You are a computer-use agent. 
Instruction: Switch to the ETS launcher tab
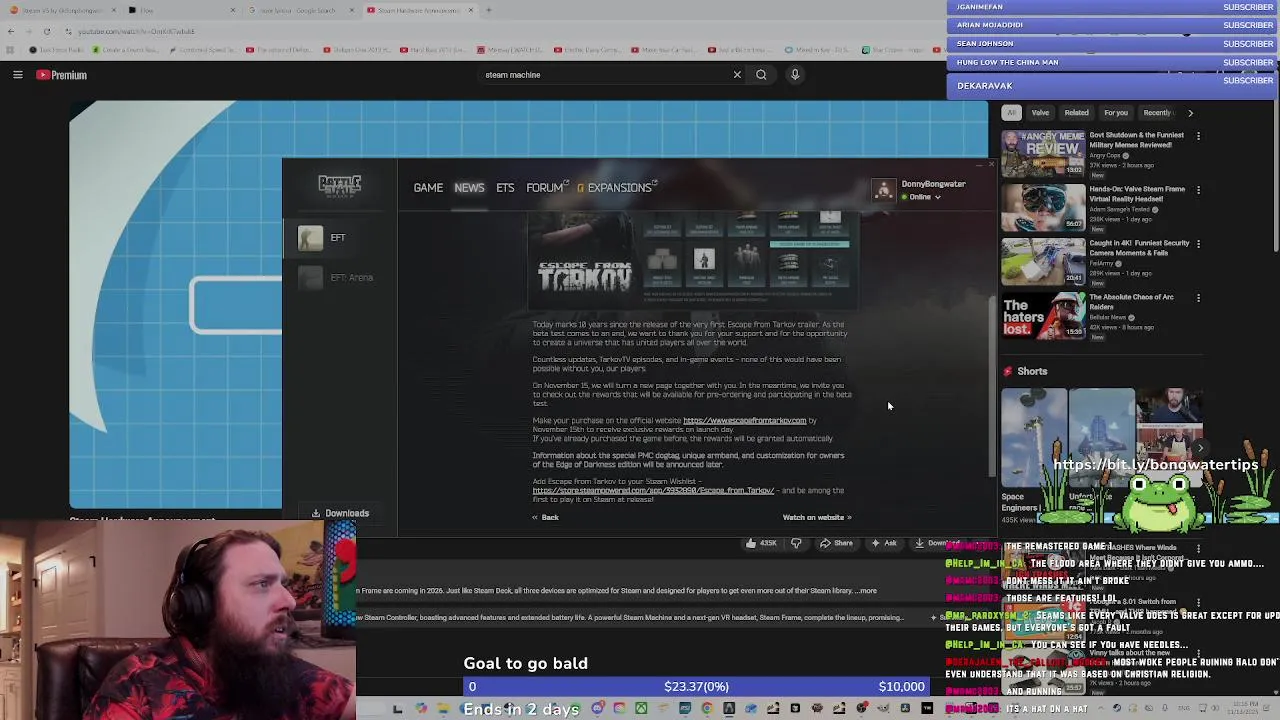coord(505,188)
